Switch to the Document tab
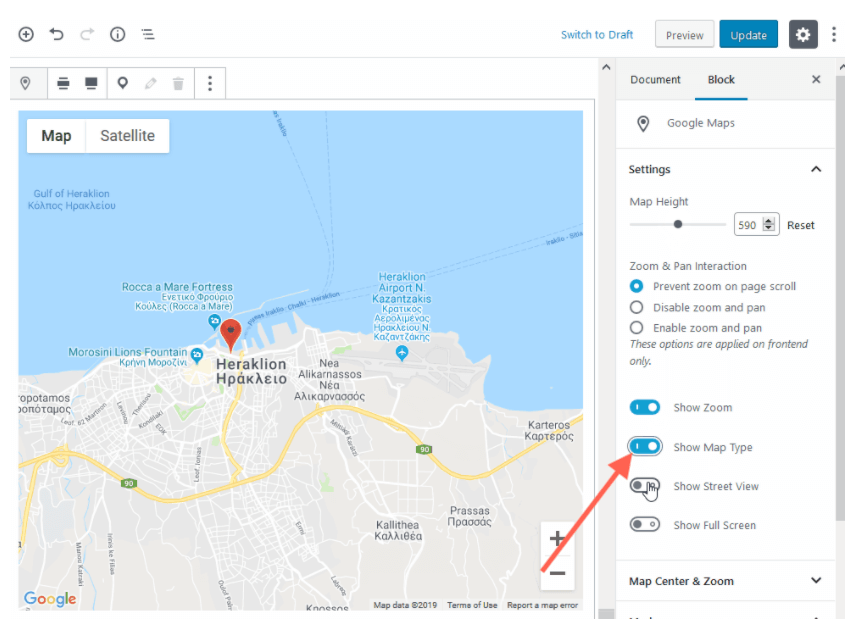Image resolution: width=855 pixels, height=632 pixels. coord(655,80)
